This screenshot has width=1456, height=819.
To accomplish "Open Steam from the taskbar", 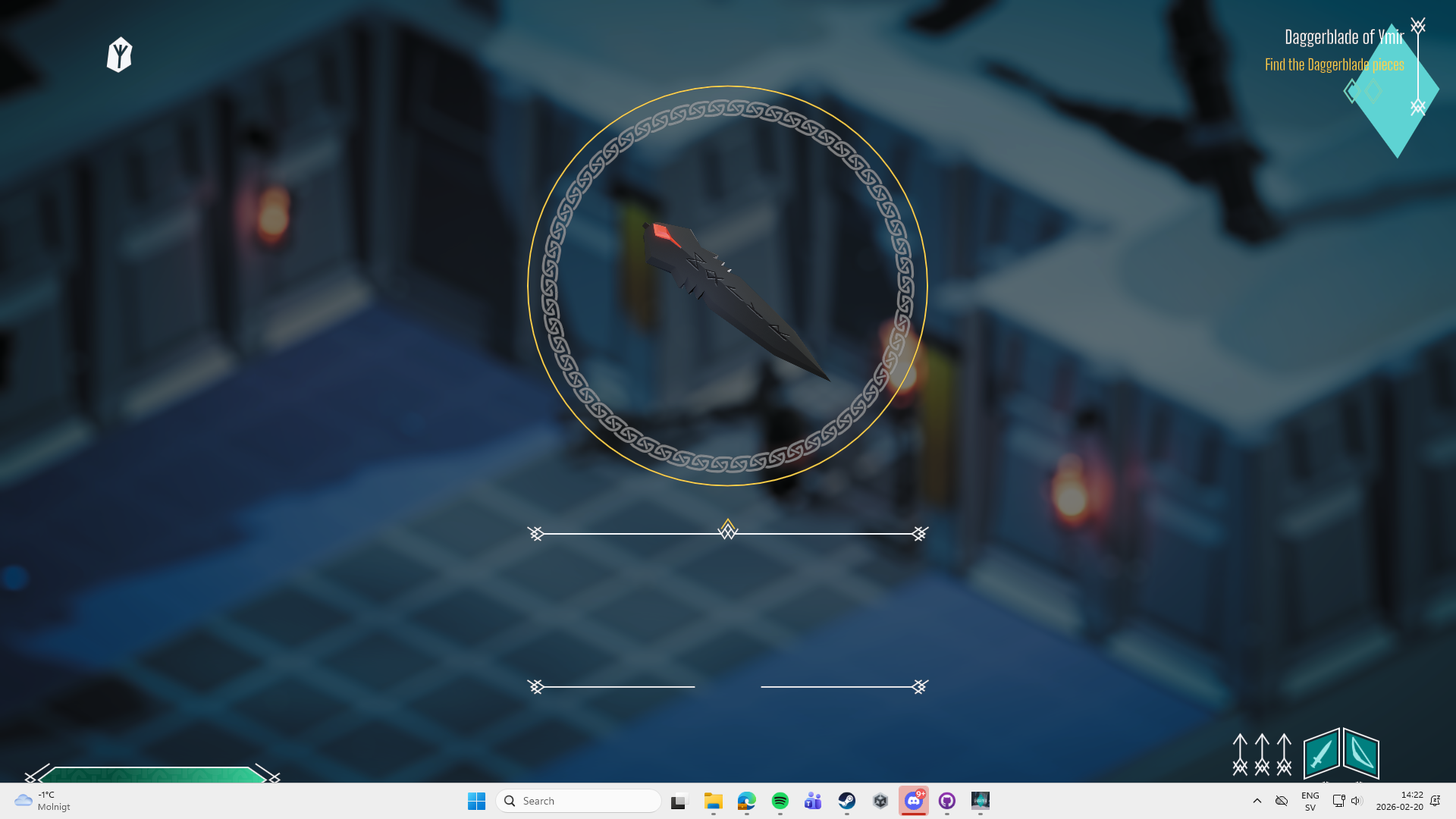I will click(x=846, y=801).
